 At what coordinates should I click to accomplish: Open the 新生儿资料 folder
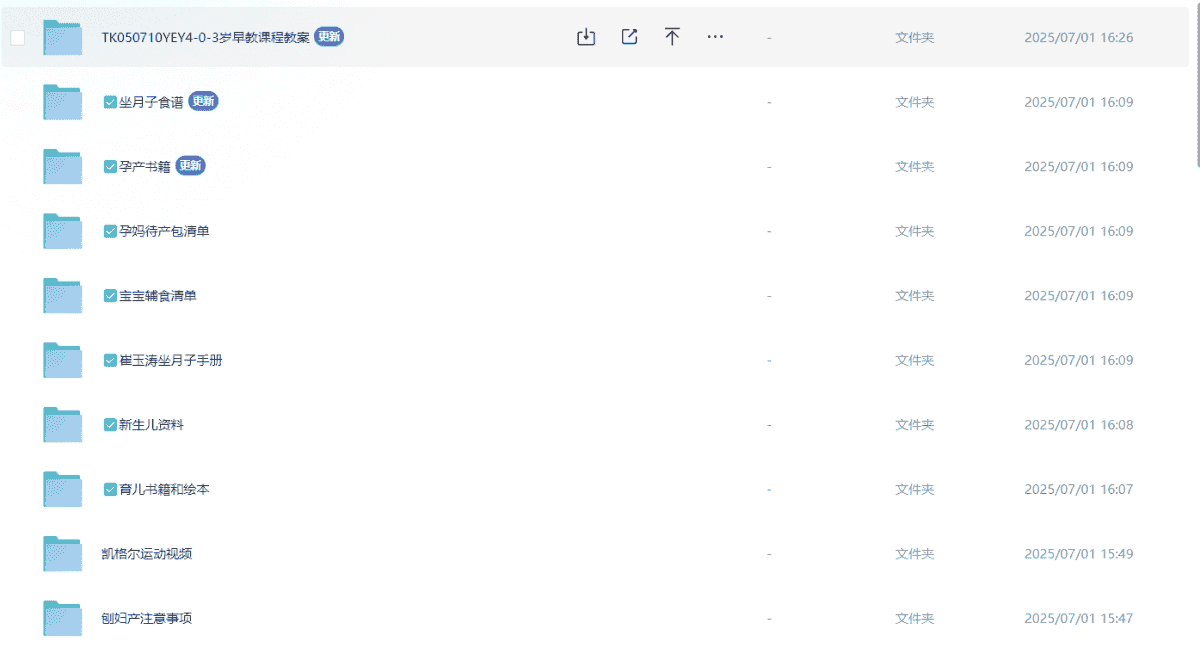(151, 425)
